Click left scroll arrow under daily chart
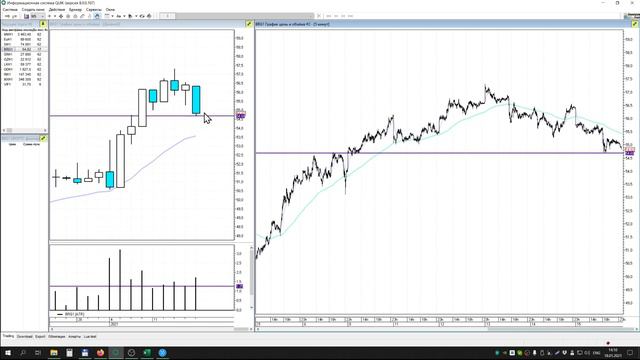This screenshot has height=360, width=640. pyautogui.click(x=52, y=329)
